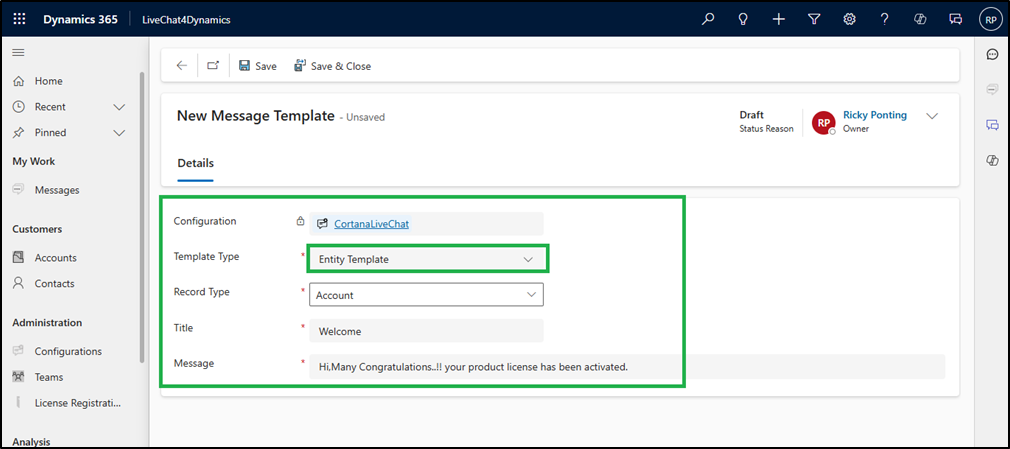Click the plus quick create icon
Image resolution: width=1010 pixels, height=449 pixels.
click(x=779, y=19)
